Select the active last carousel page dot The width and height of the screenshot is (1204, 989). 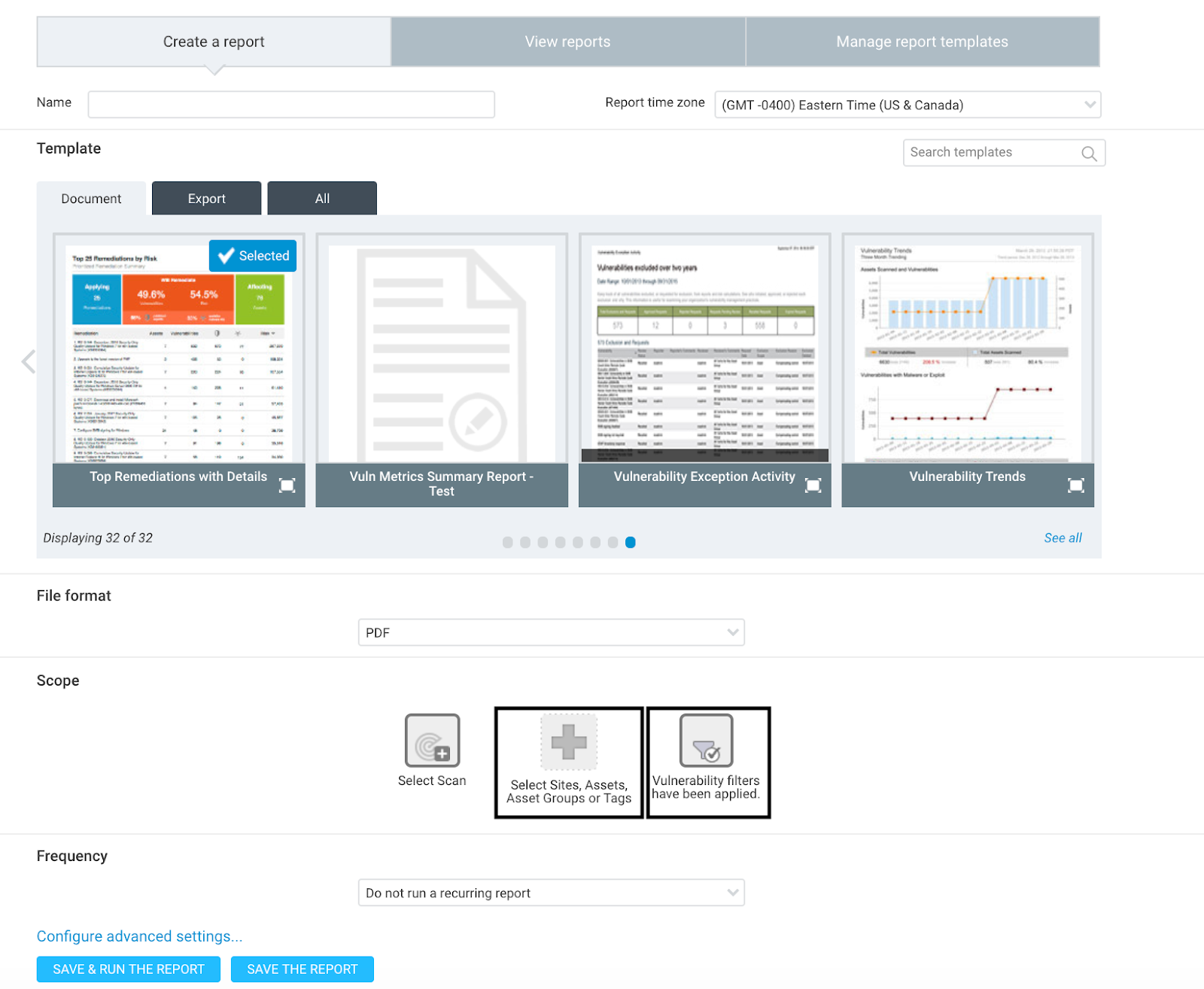[631, 543]
